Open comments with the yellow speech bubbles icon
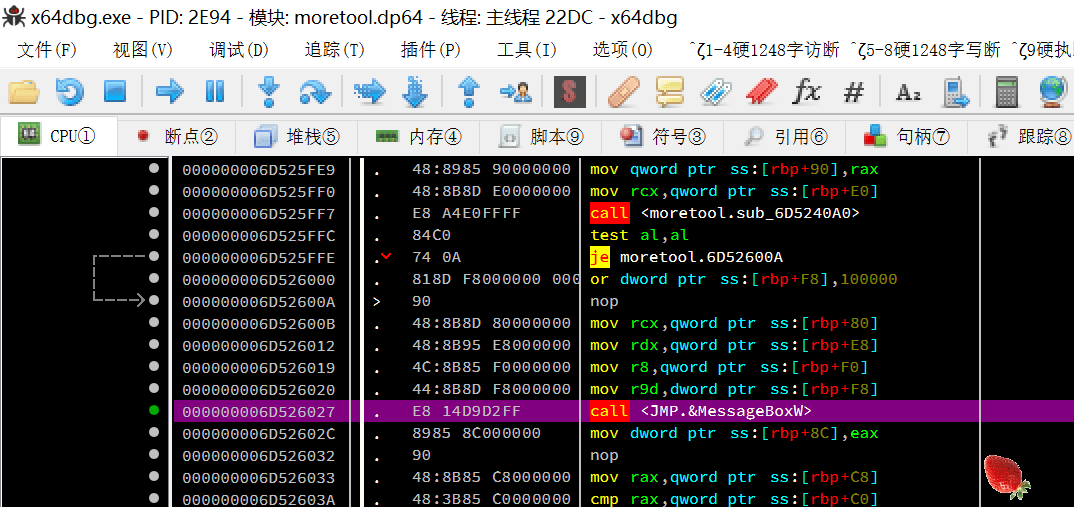 (670, 91)
